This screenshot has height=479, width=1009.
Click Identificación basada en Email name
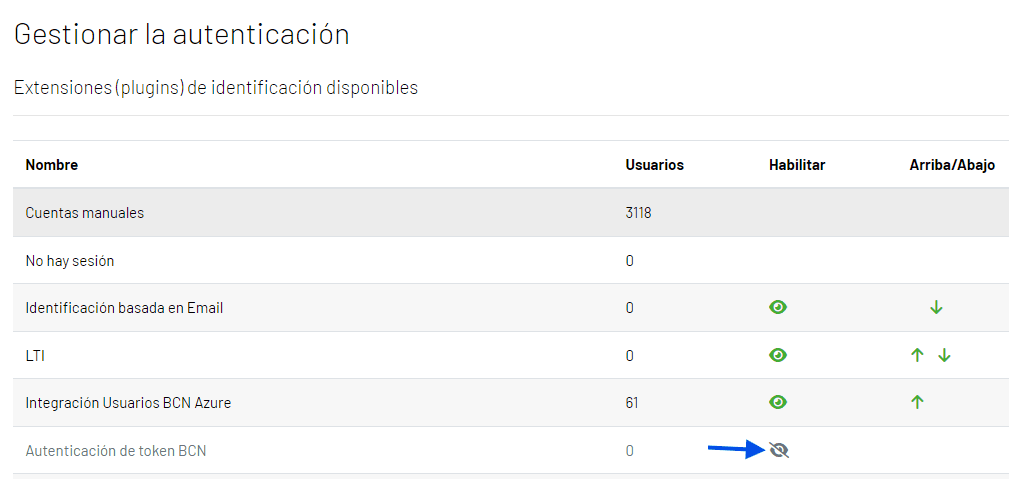tap(124, 308)
